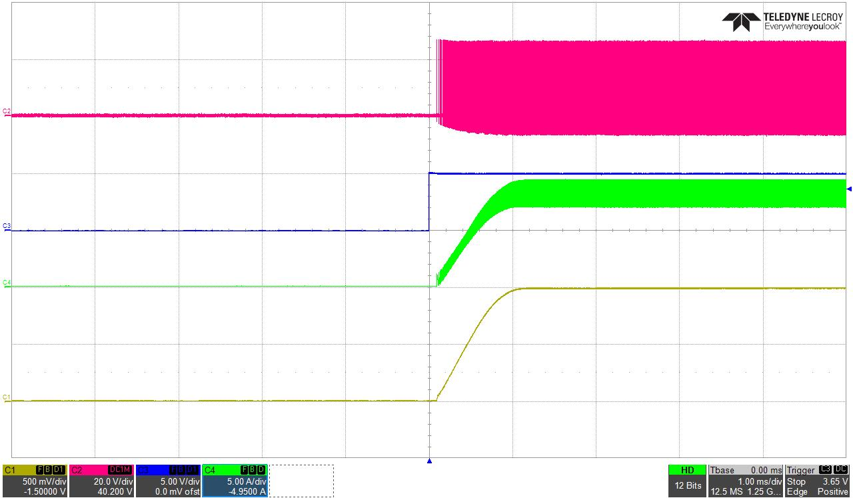Open the Trigger descriptor box

(817, 481)
